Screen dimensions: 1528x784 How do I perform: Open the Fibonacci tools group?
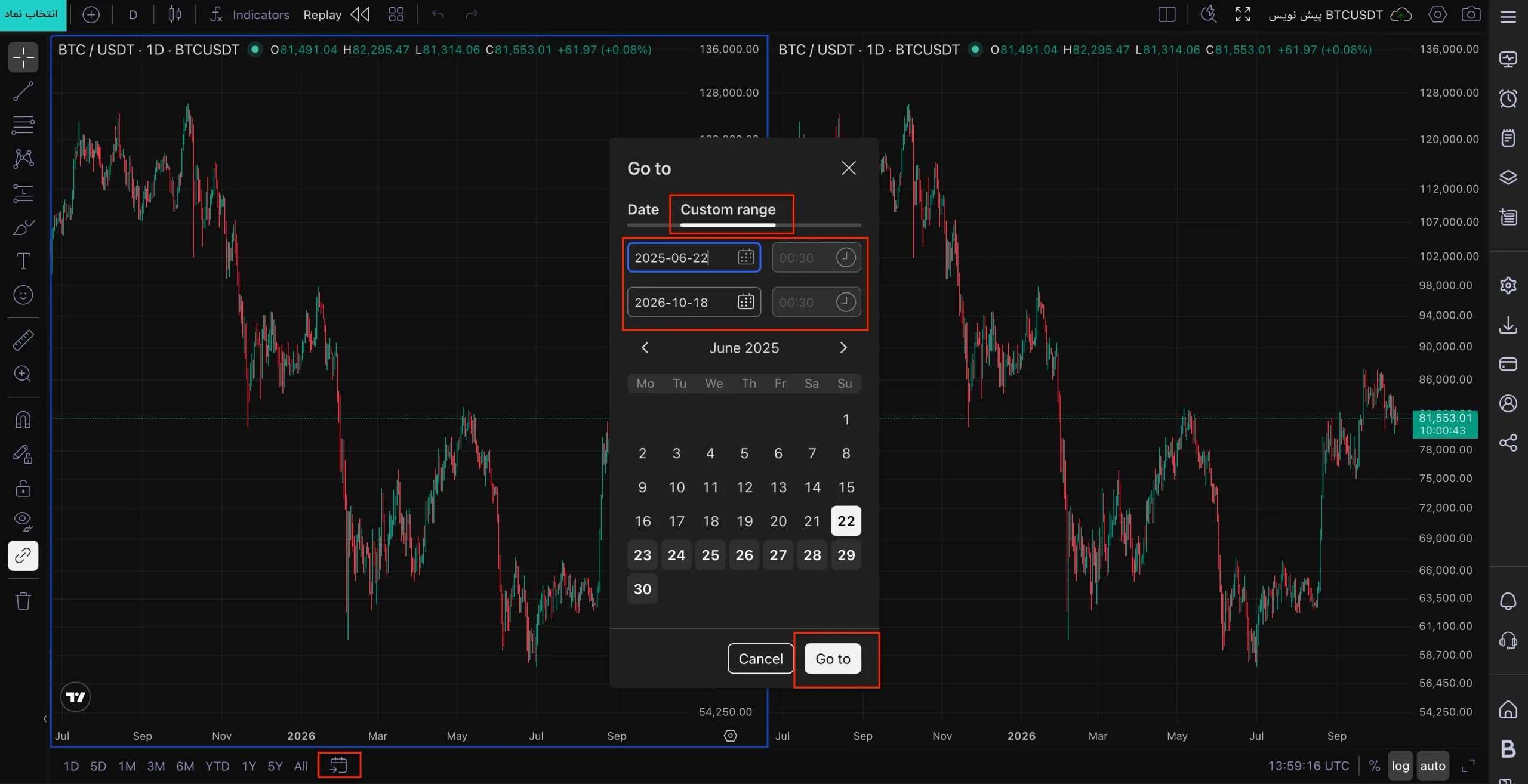coord(23,125)
